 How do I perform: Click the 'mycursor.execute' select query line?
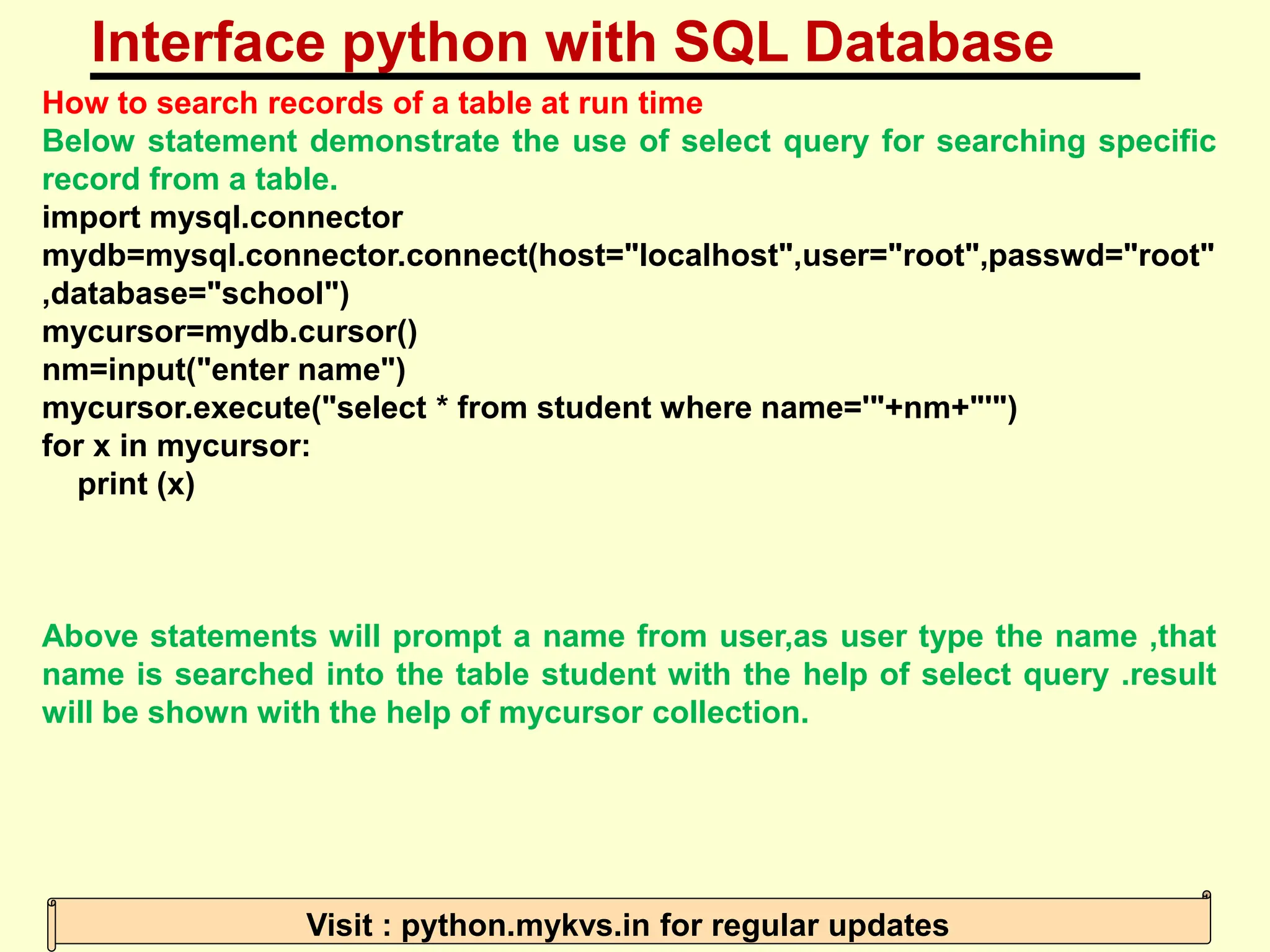(530, 408)
